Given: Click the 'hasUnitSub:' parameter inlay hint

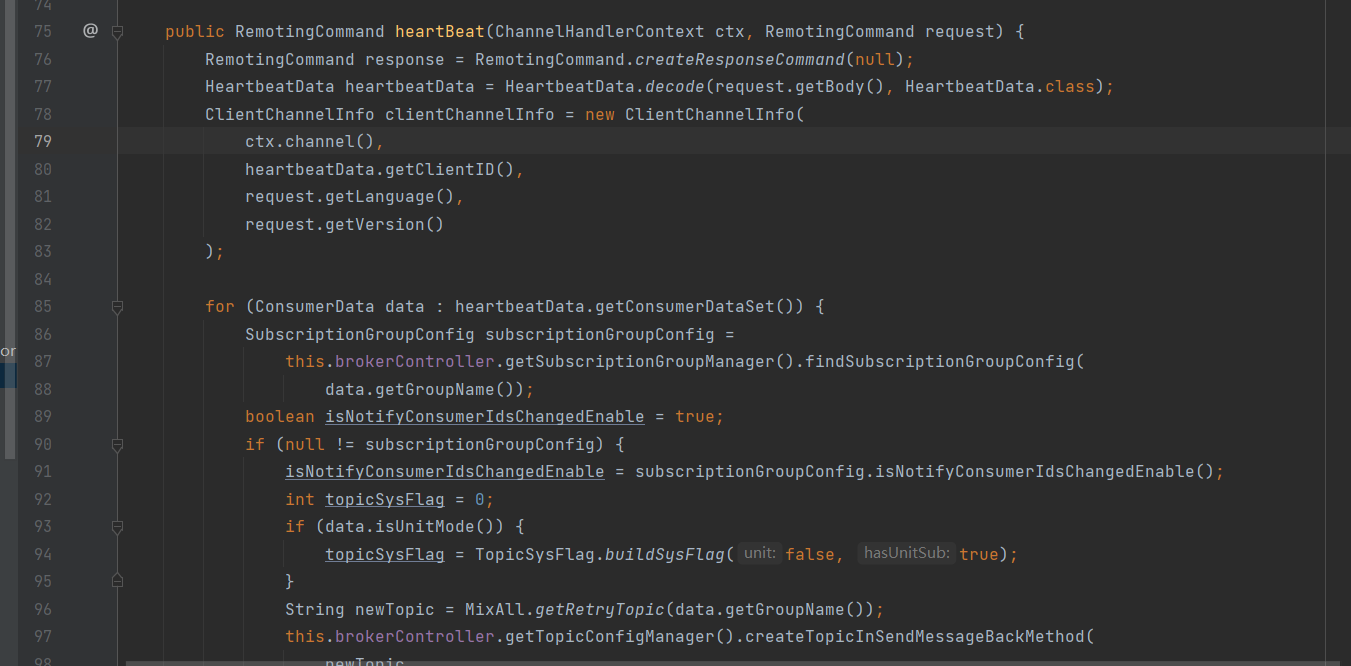Looking at the screenshot, I should coord(907,553).
